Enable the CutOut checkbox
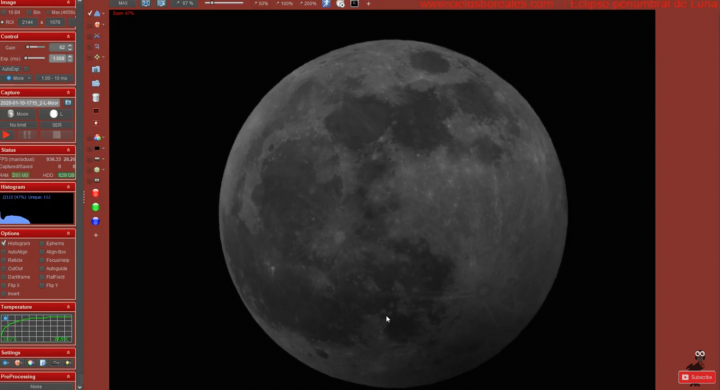Image resolution: width=720 pixels, height=390 pixels. (x=4, y=268)
